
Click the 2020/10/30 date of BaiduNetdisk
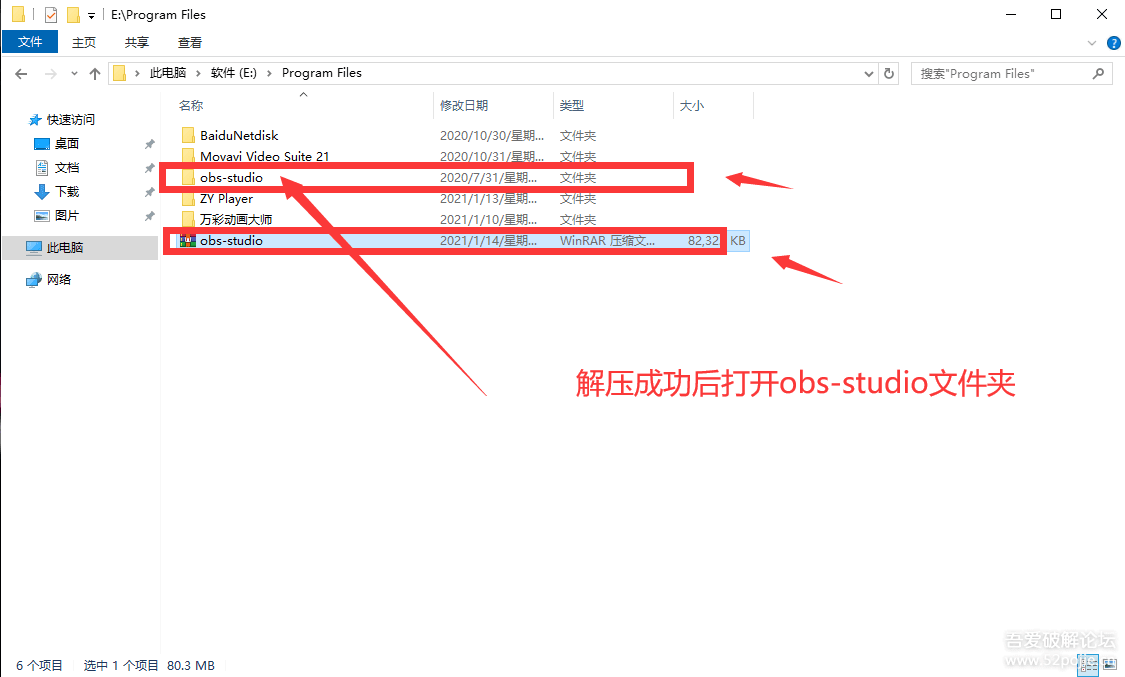(492, 136)
